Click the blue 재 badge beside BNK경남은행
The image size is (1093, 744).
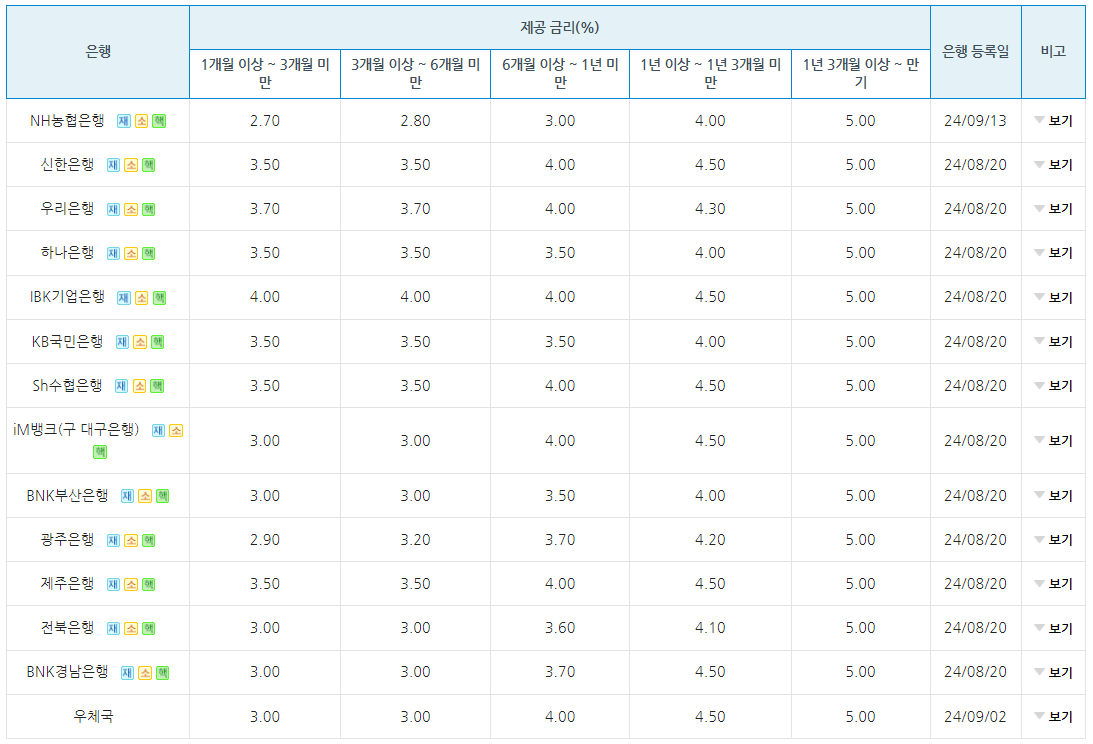coord(127,673)
